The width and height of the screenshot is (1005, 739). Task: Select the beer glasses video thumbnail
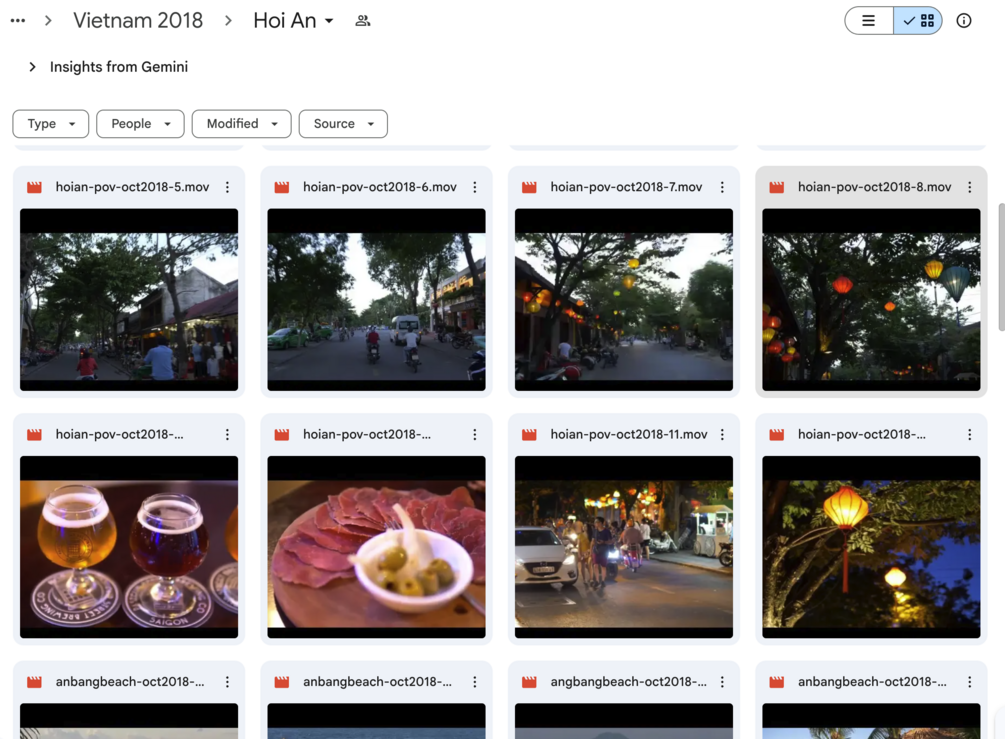point(129,547)
